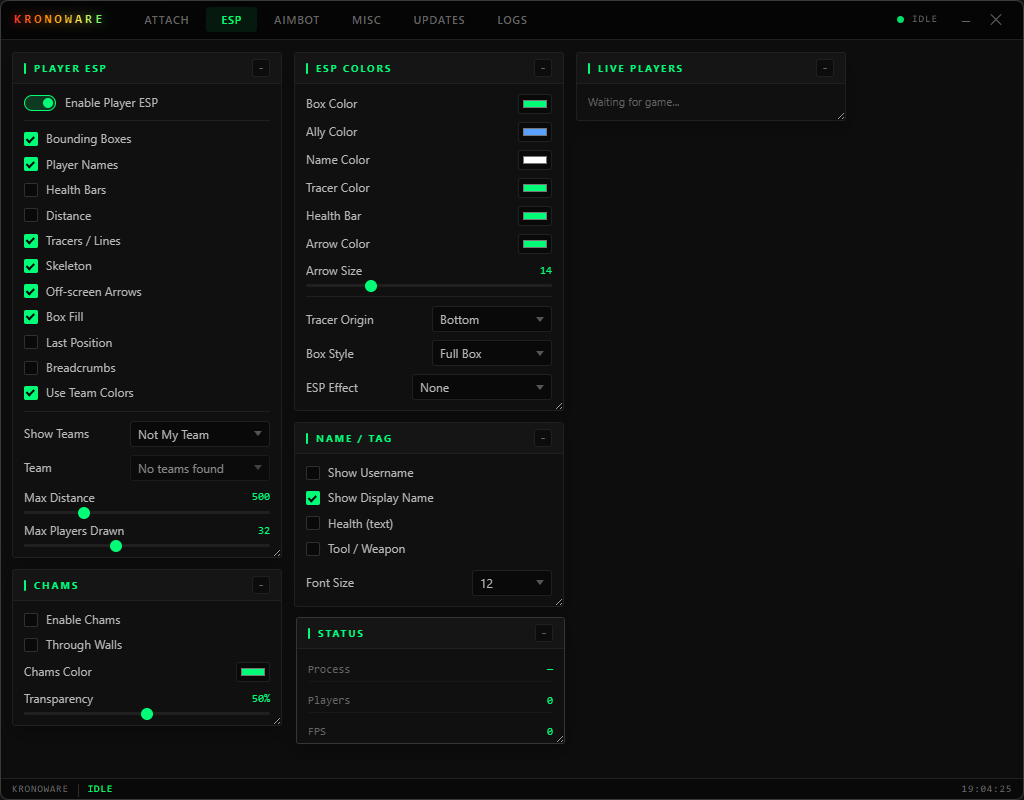Click the Player ESP panel resize grip
The width and height of the screenshot is (1024, 800).
277,553
